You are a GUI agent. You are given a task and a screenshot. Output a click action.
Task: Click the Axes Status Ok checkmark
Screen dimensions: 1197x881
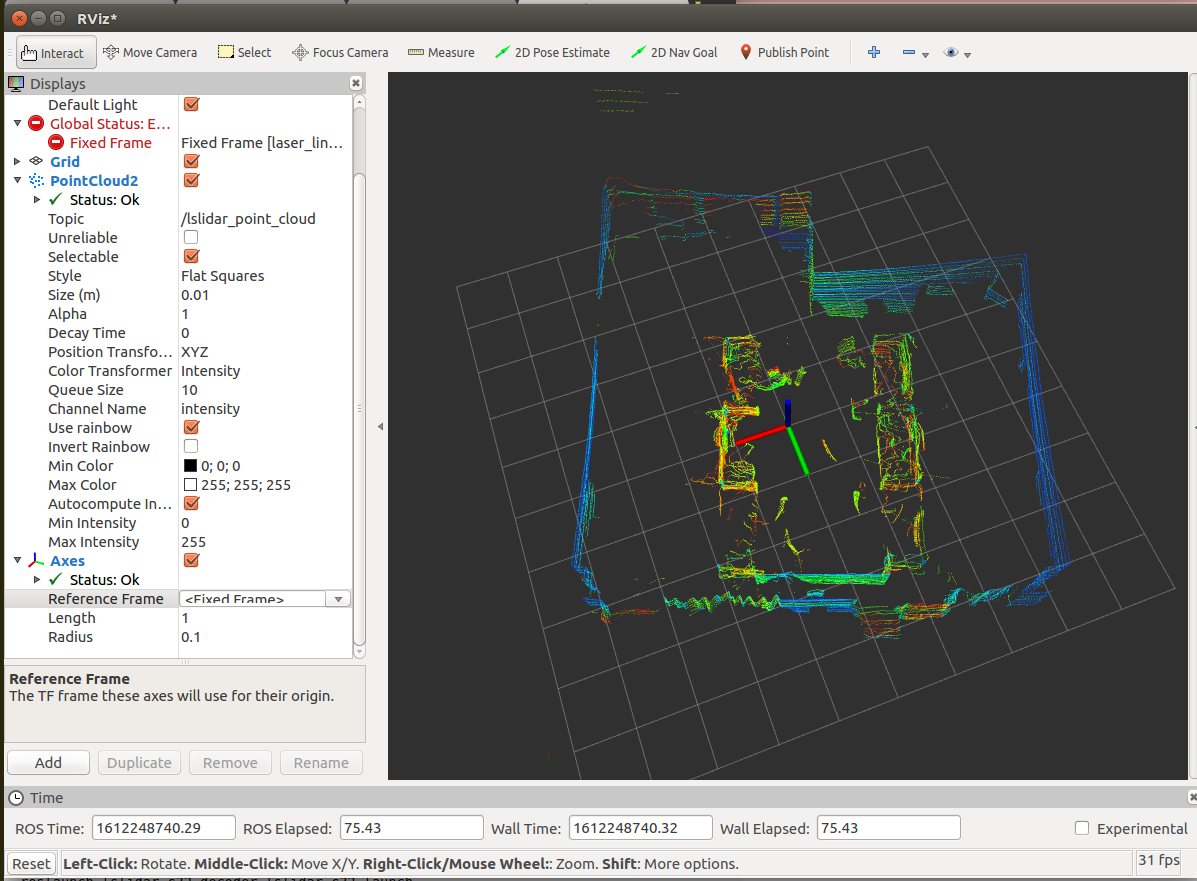56,579
